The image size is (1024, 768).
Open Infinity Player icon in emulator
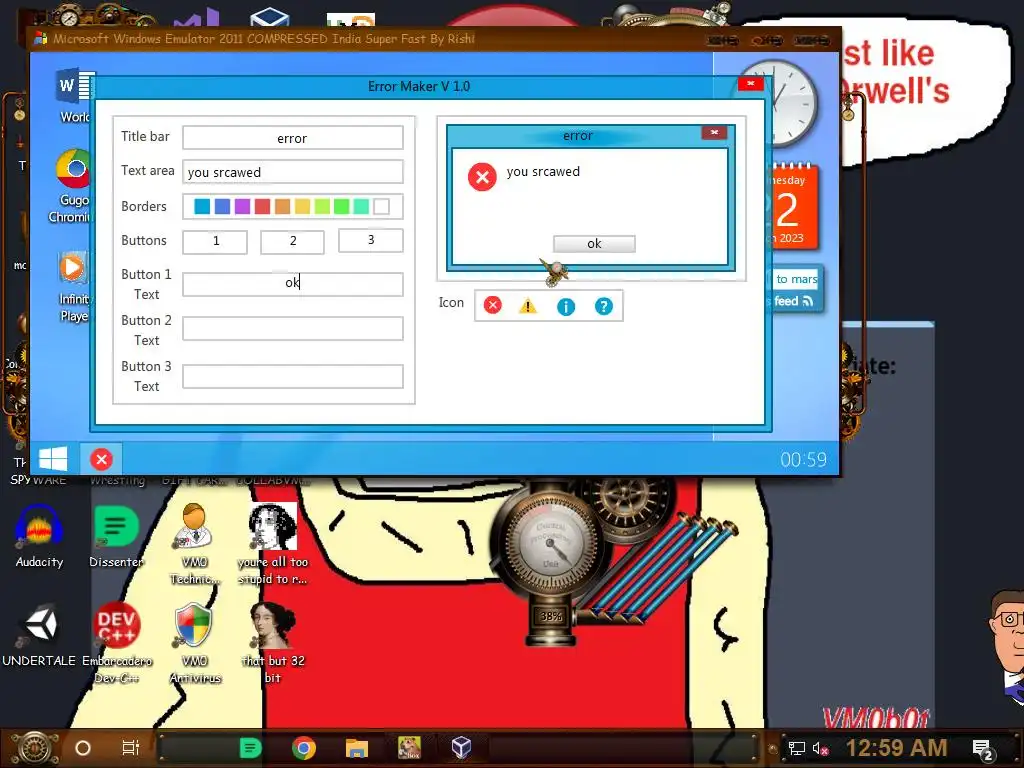point(74,287)
